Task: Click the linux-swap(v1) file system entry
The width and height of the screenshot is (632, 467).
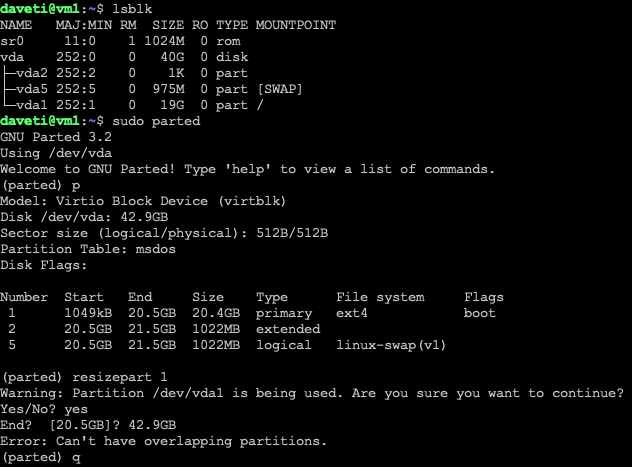Action: pyautogui.click(x=392, y=345)
